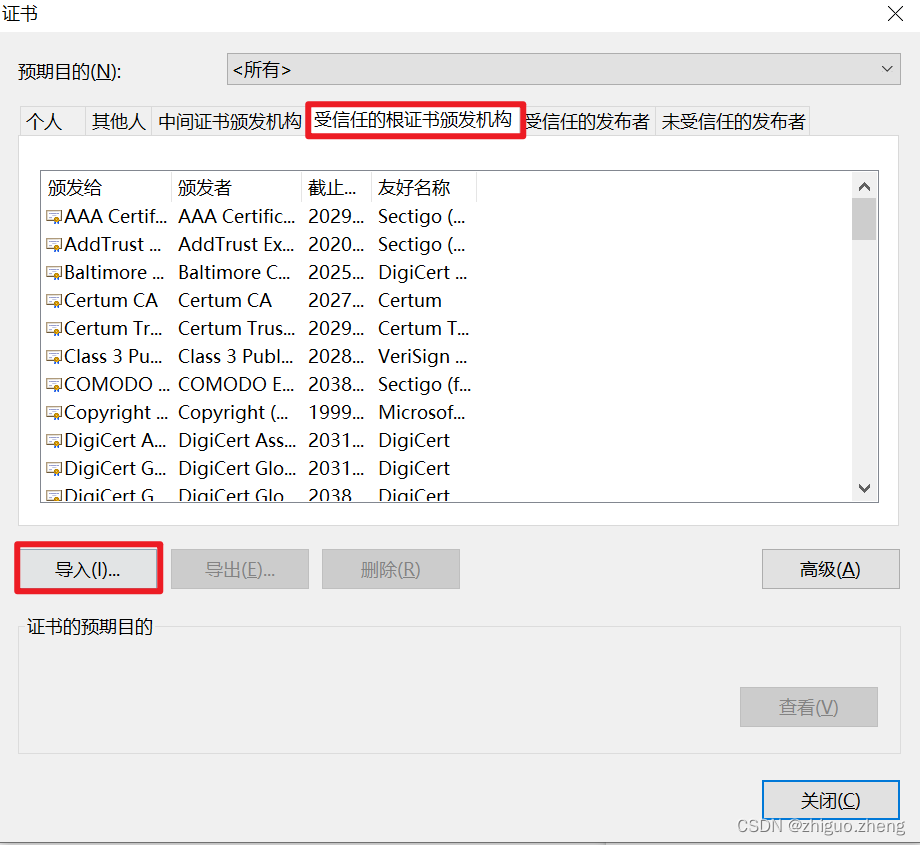Click issuer AddTrust Ex... cell
The width and height of the screenshot is (920, 845).
click(x=236, y=244)
